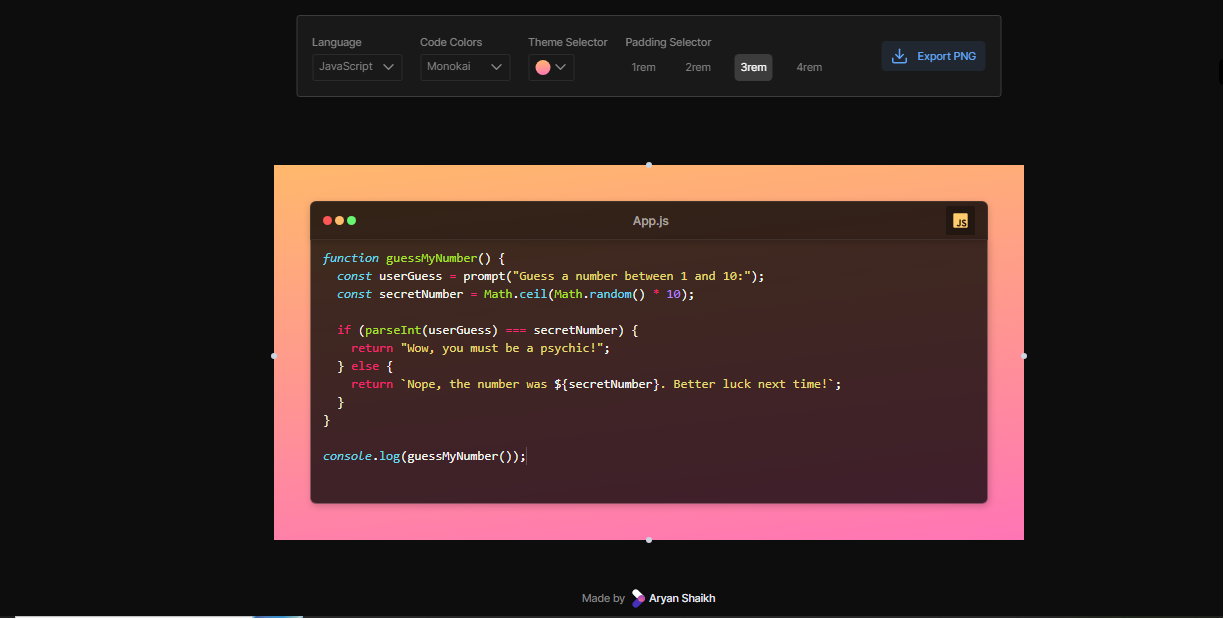This screenshot has height=619, width=1224.
Task: Expand the Monokai code colors dropdown
Action: tap(465, 67)
